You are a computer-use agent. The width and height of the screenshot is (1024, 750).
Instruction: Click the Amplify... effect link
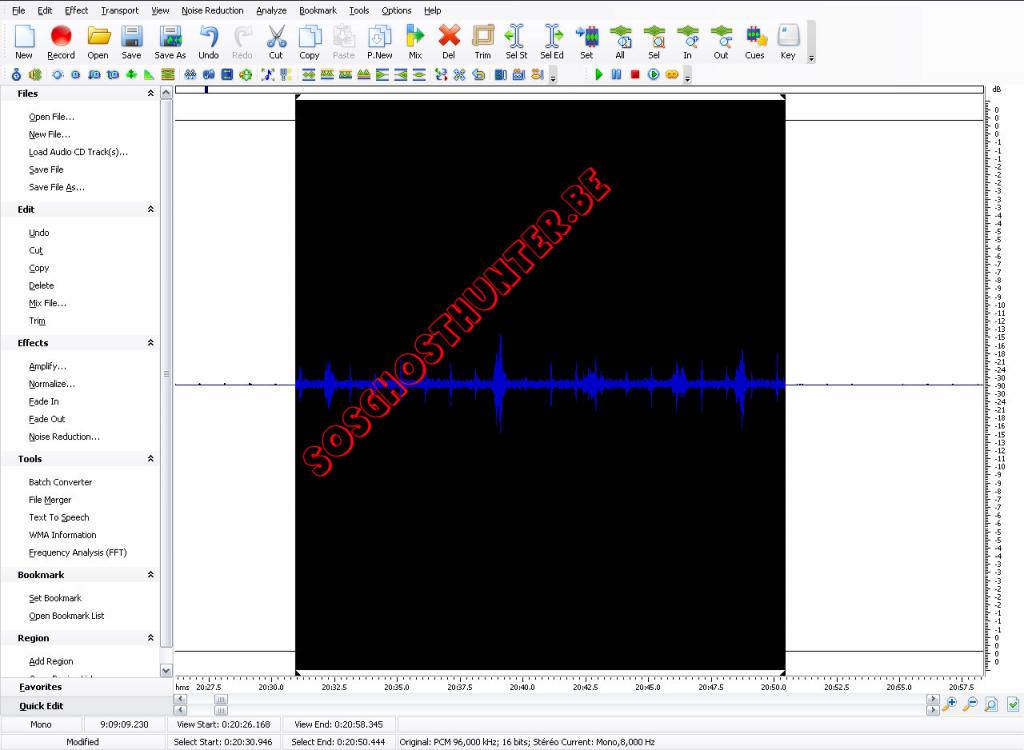tap(47, 367)
